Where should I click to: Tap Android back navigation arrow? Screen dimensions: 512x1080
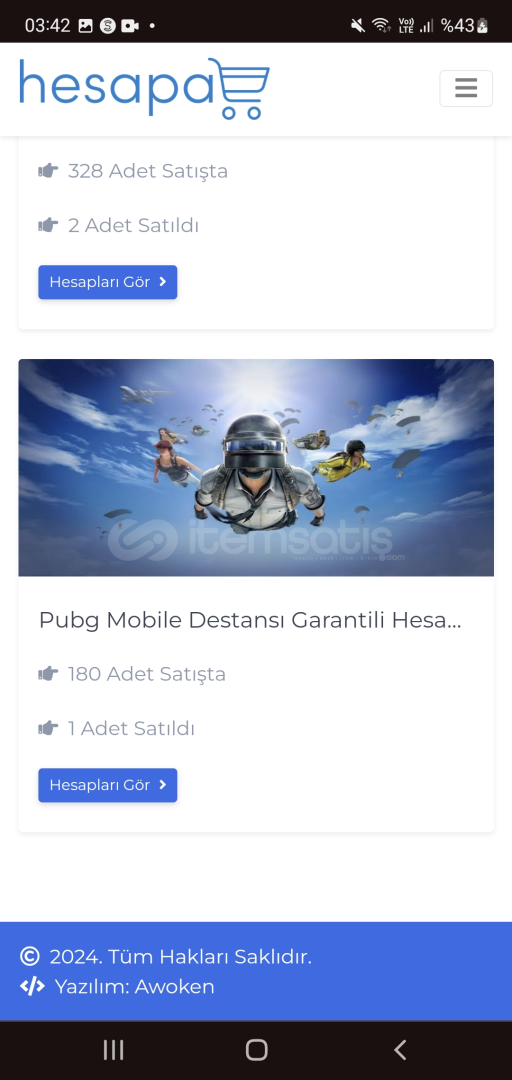click(x=400, y=1050)
